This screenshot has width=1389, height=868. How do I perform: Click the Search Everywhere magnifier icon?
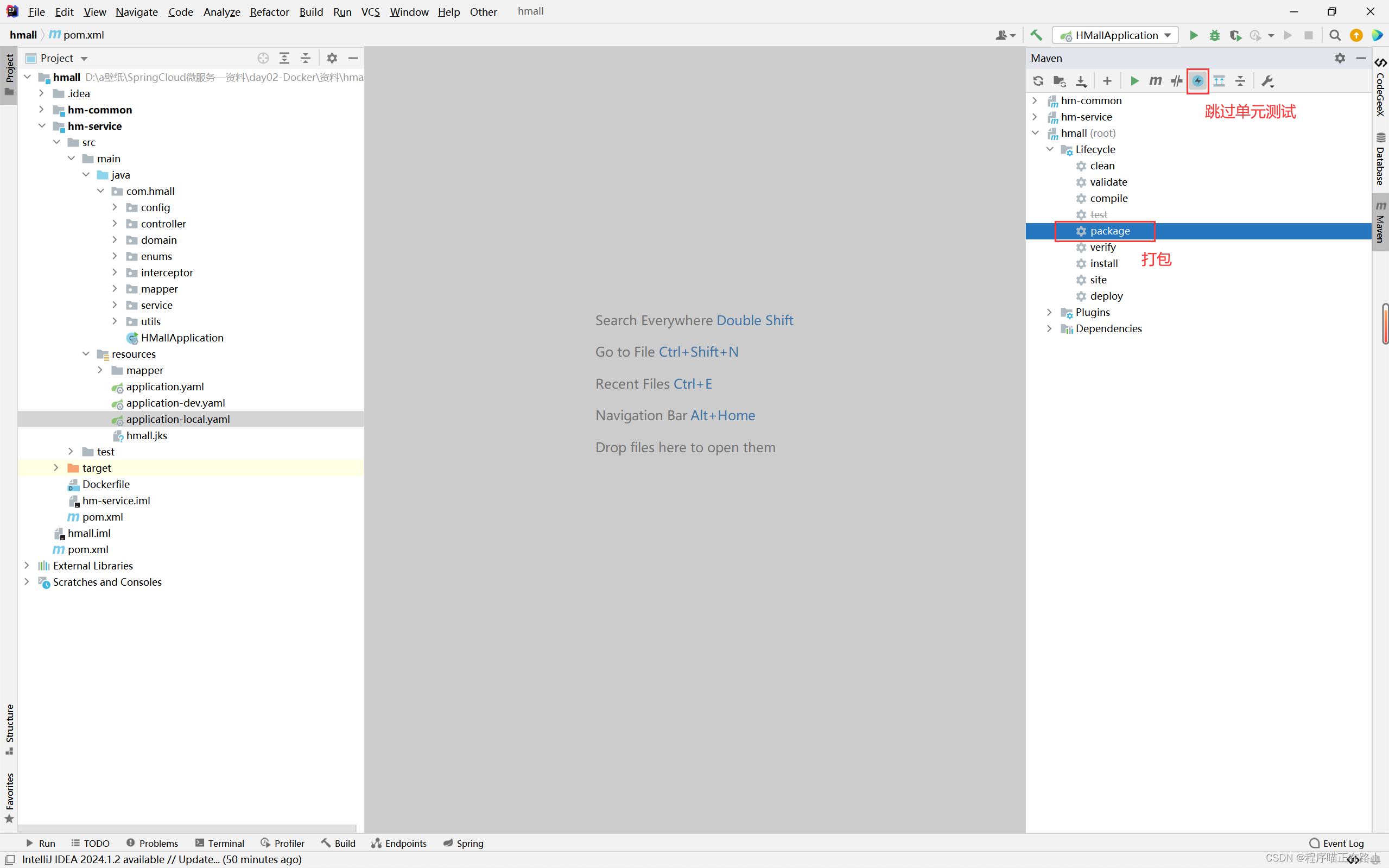pyautogui.click(x=1335, y=35)
